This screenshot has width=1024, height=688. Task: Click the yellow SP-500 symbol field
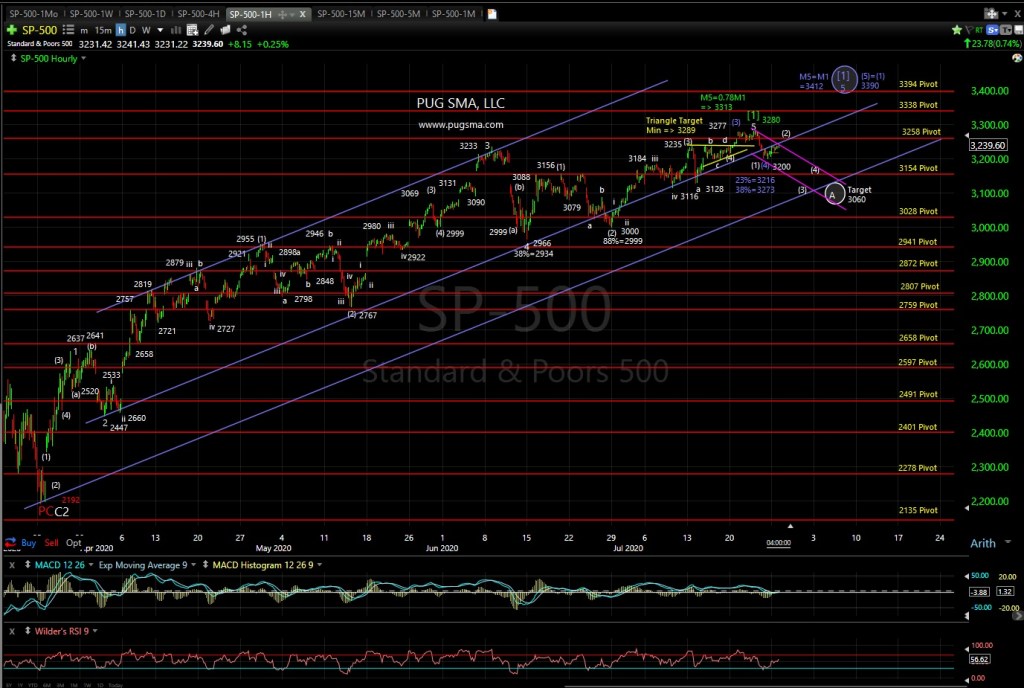pyautogui.click(x=40, y=30)
